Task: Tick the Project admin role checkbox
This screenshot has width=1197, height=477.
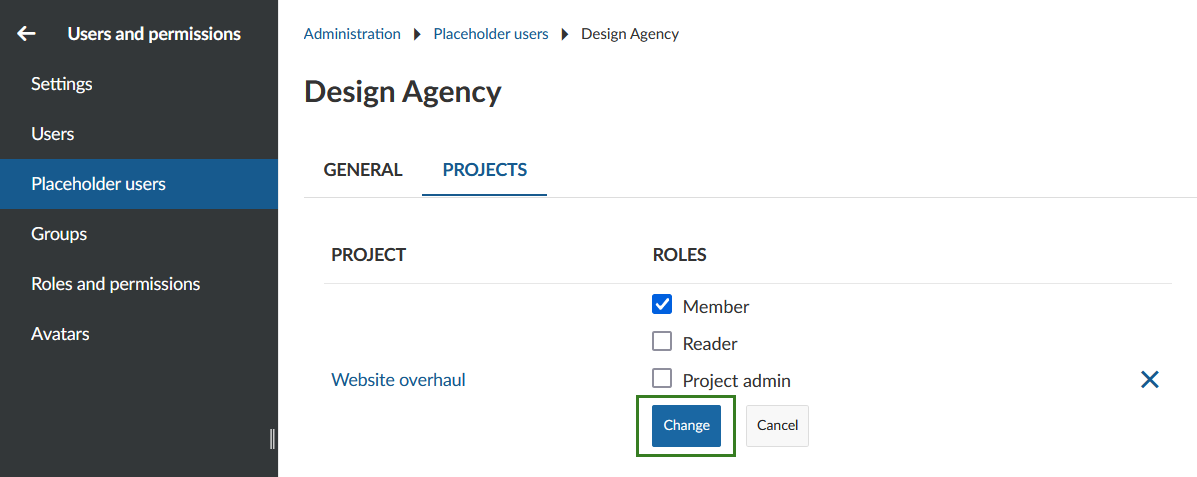Action: [x=662, y=379]
